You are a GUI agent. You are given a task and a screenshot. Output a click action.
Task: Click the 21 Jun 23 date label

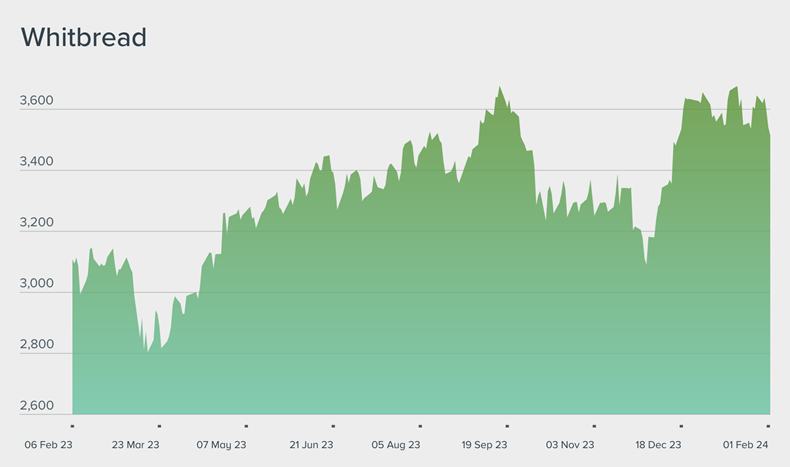[309, 445]
